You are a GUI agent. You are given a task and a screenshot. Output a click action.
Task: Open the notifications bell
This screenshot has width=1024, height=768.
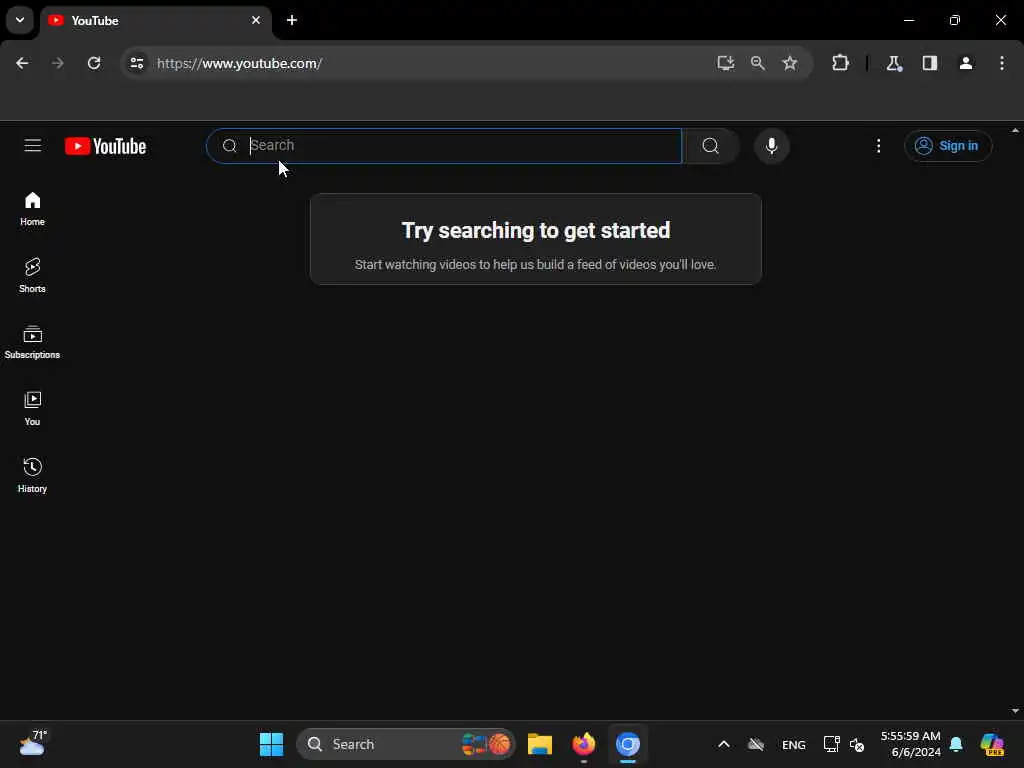coord(956,744)
